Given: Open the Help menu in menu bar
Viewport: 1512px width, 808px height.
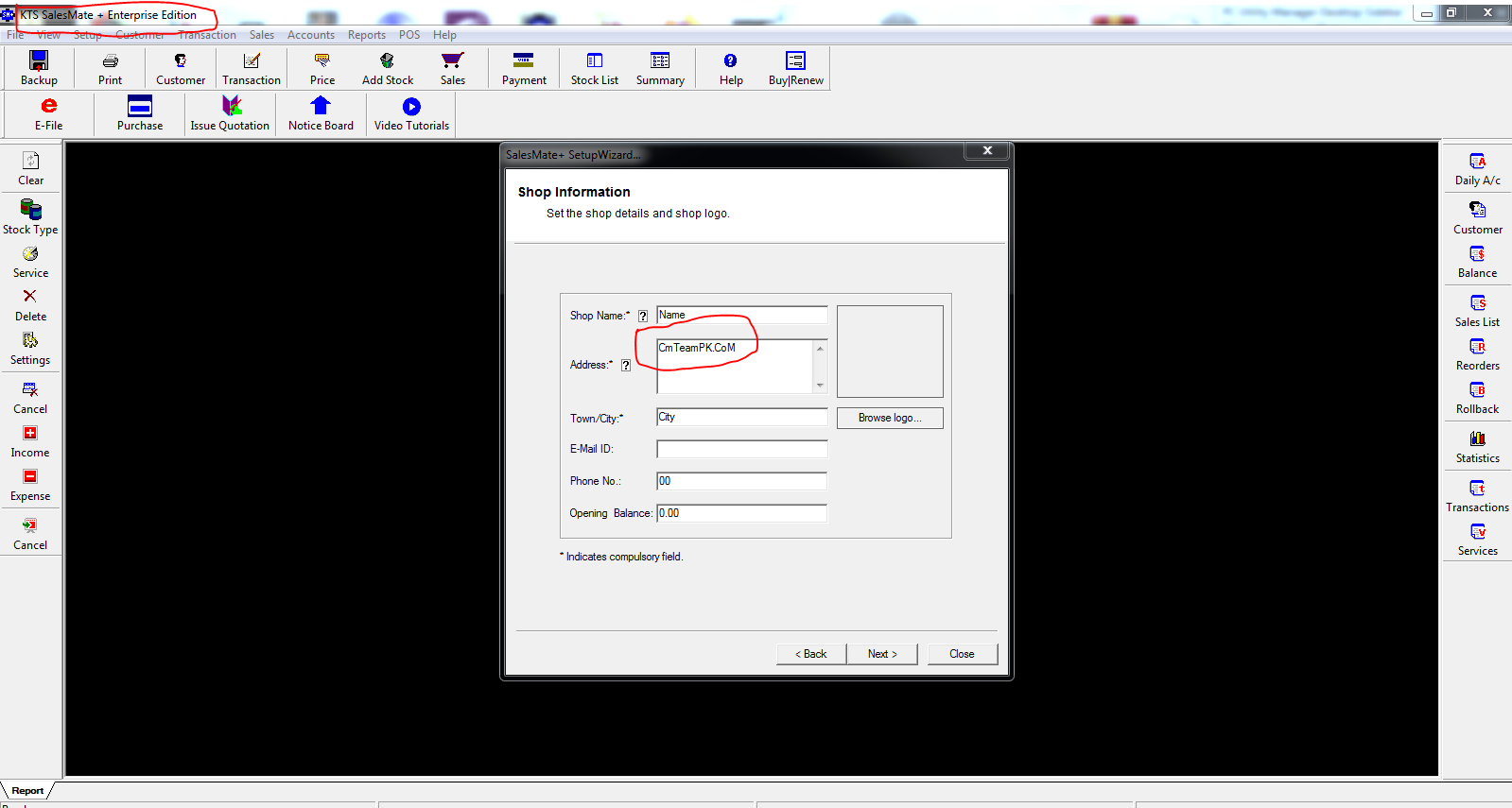Looking at the screenshot, I should [444, 35].
